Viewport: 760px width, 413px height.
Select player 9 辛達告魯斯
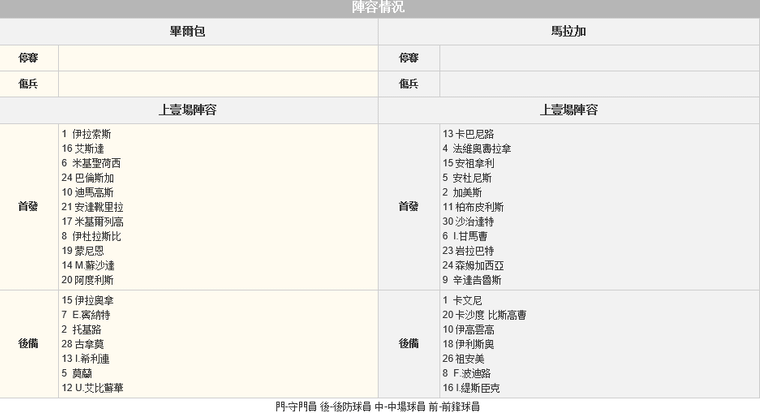click(472, 280)
